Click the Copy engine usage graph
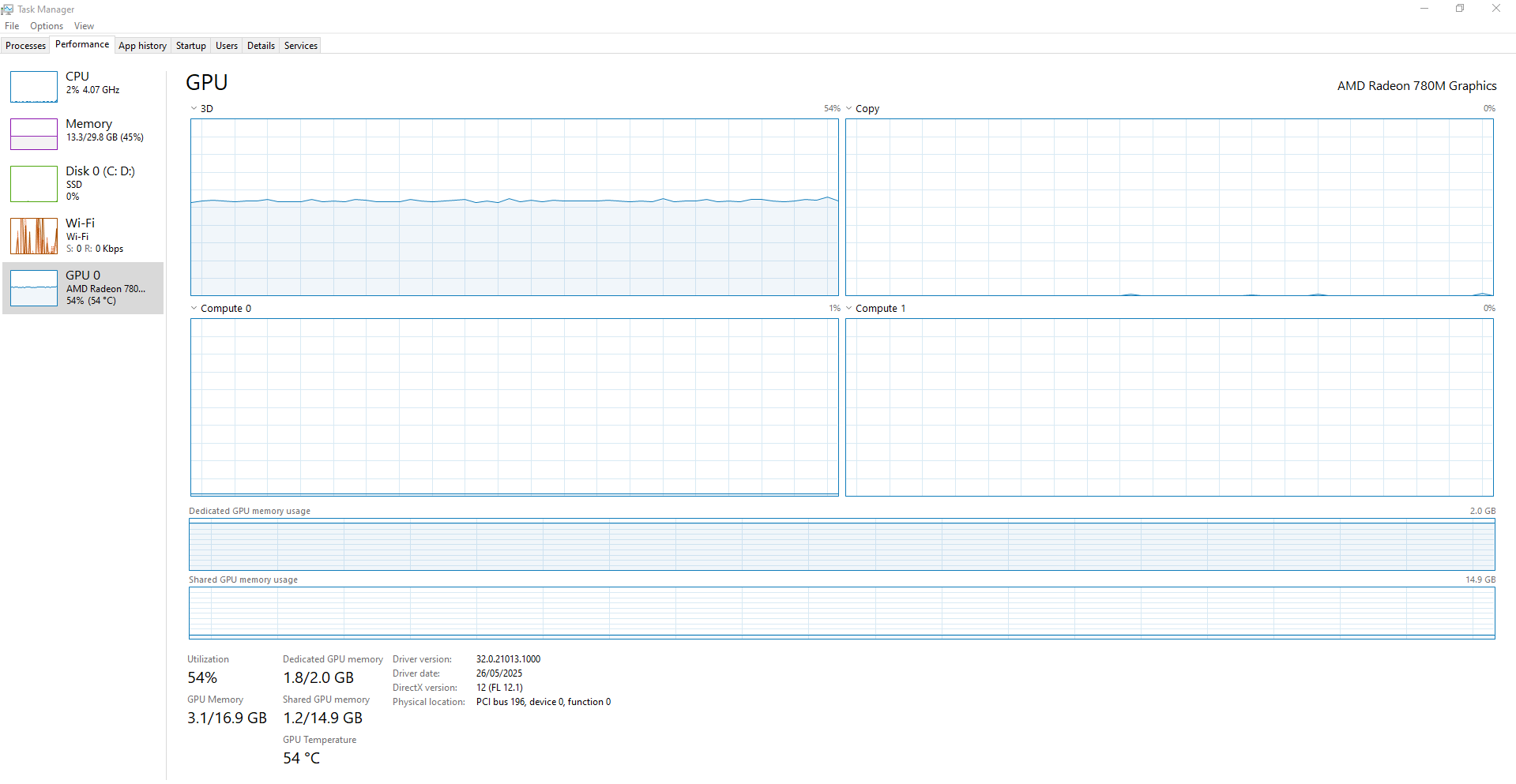The width and height of the screenshot is (1516, 784). point(1169,208)
